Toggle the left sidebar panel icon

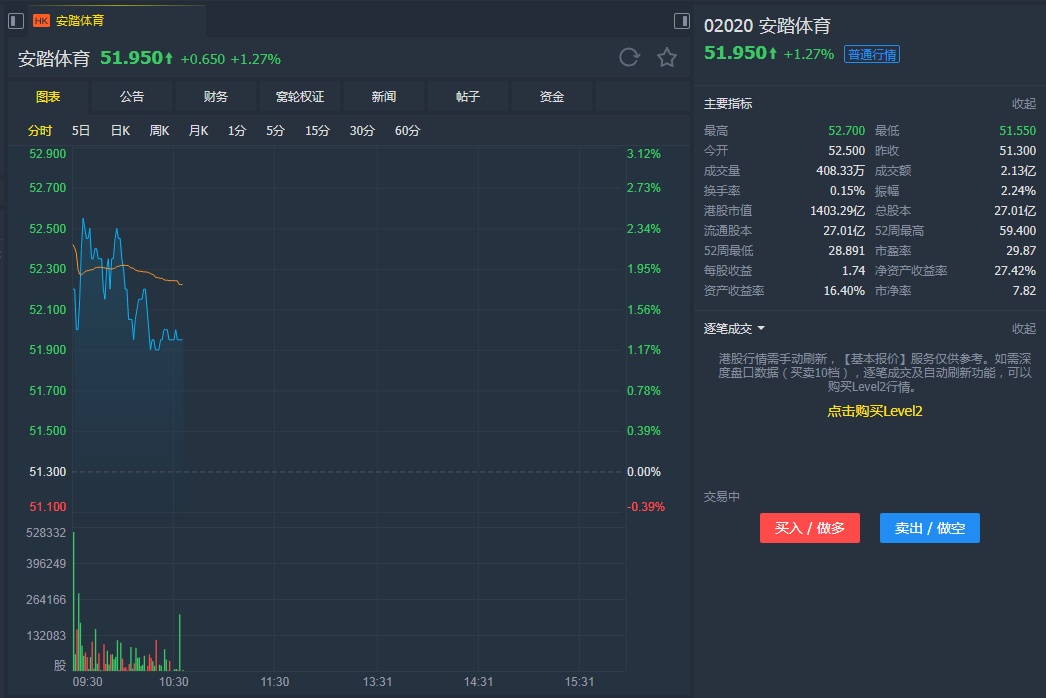coord(16,21)
